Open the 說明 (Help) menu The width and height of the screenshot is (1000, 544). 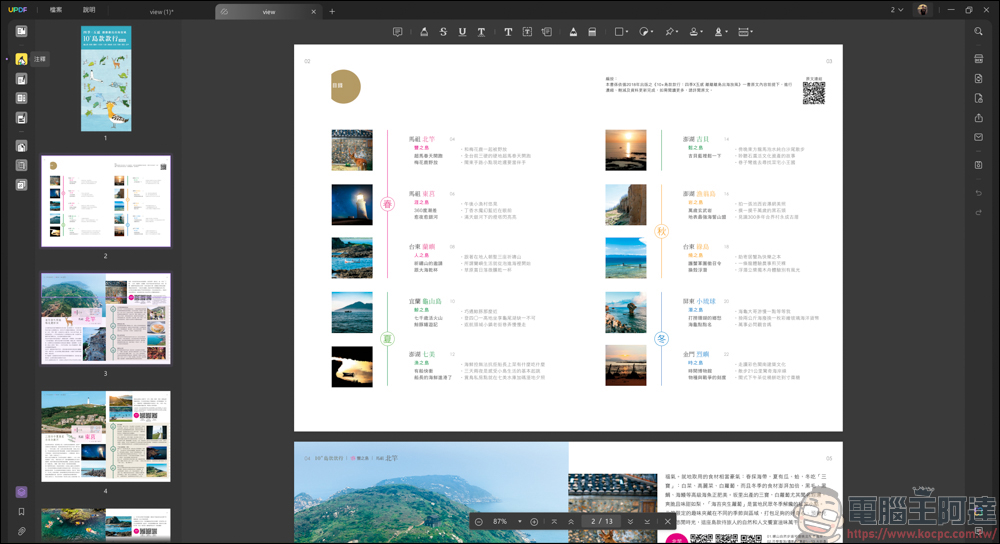pos(89,10)
